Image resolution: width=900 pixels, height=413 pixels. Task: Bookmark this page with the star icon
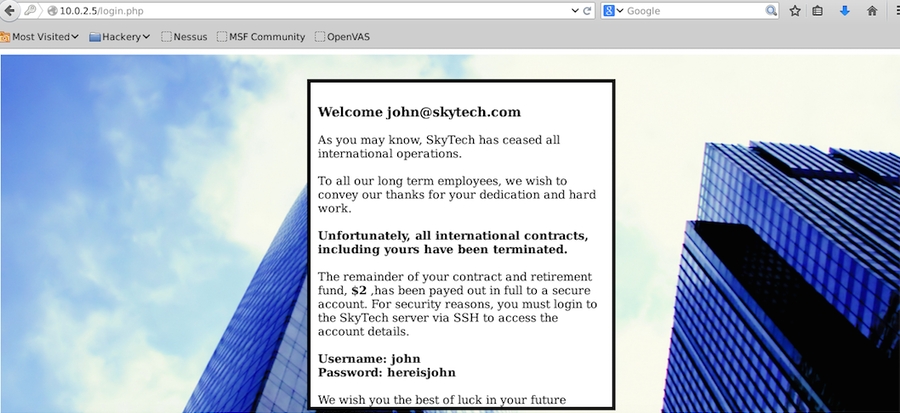pyautogui.click(x=795, y=11)
